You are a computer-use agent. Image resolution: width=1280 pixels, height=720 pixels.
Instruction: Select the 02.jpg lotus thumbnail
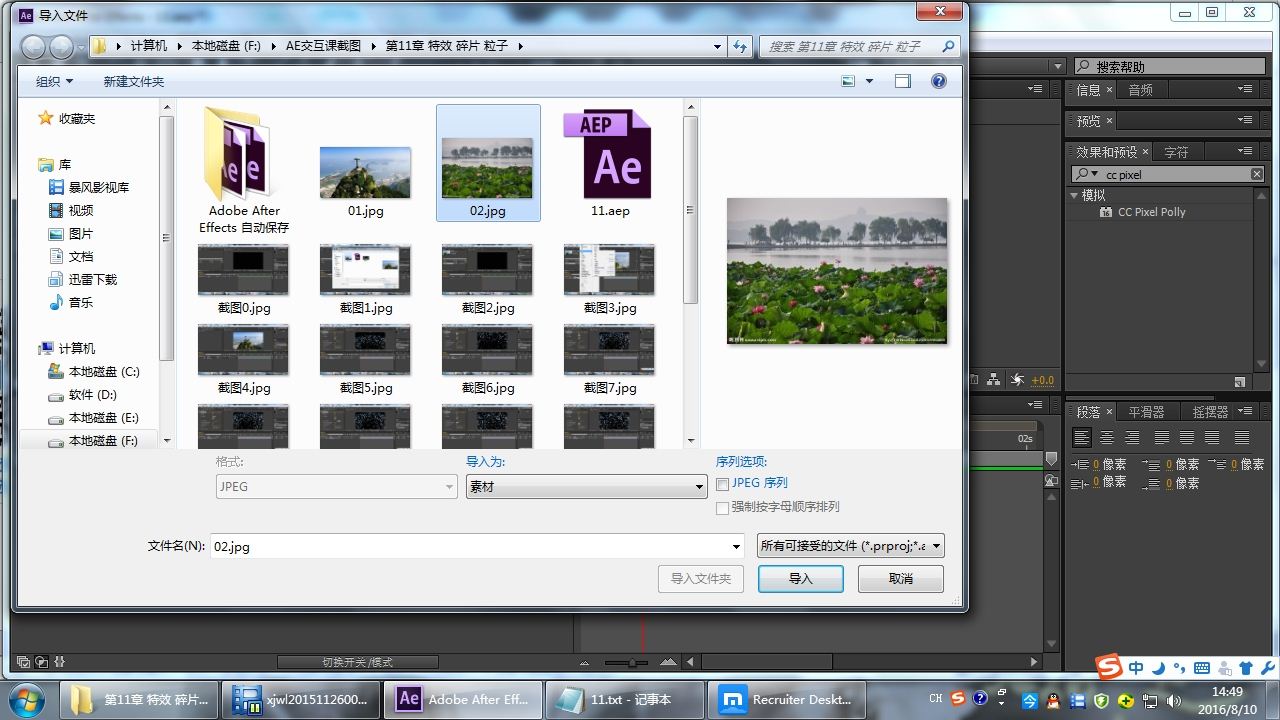tap(488, 163)
